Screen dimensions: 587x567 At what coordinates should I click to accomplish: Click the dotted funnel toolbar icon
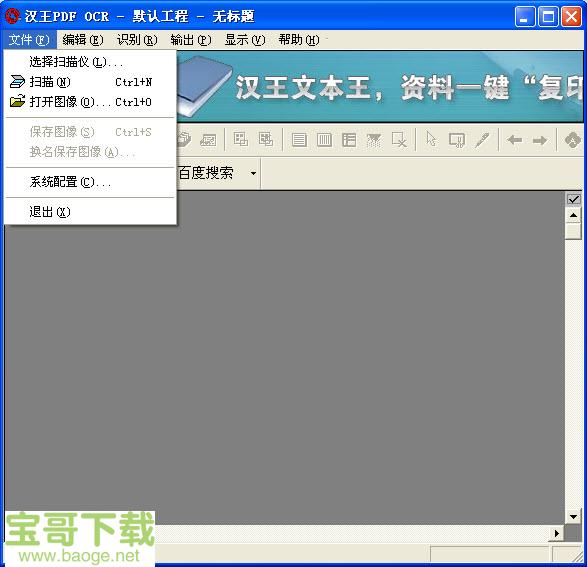tap(374, 140)
